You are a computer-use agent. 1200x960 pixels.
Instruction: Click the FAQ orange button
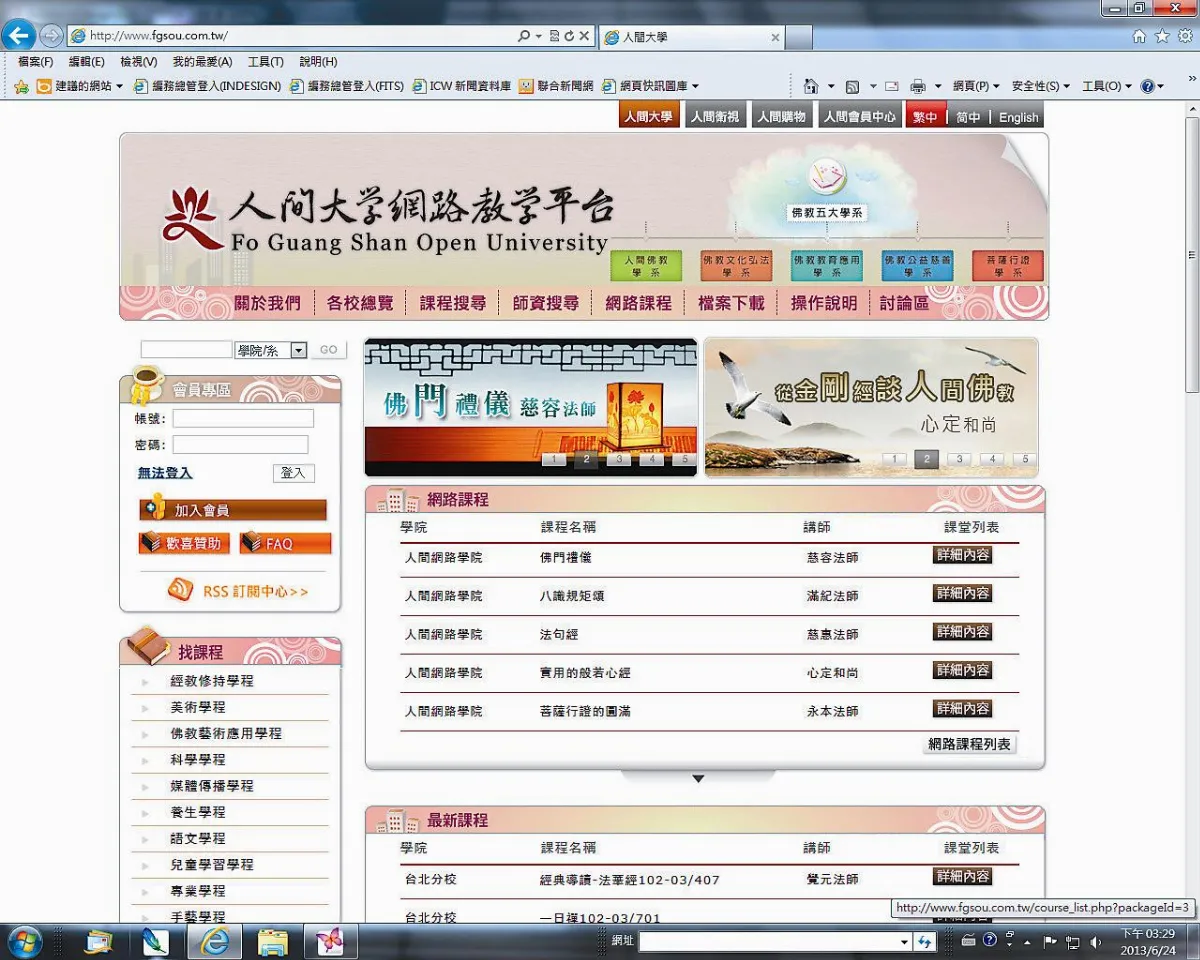[285, 543]
